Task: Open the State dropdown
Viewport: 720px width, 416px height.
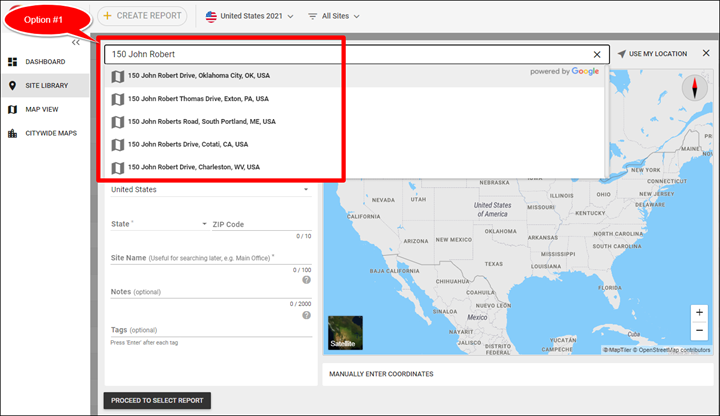Action: pyautogui.click(x=158, y=224)
